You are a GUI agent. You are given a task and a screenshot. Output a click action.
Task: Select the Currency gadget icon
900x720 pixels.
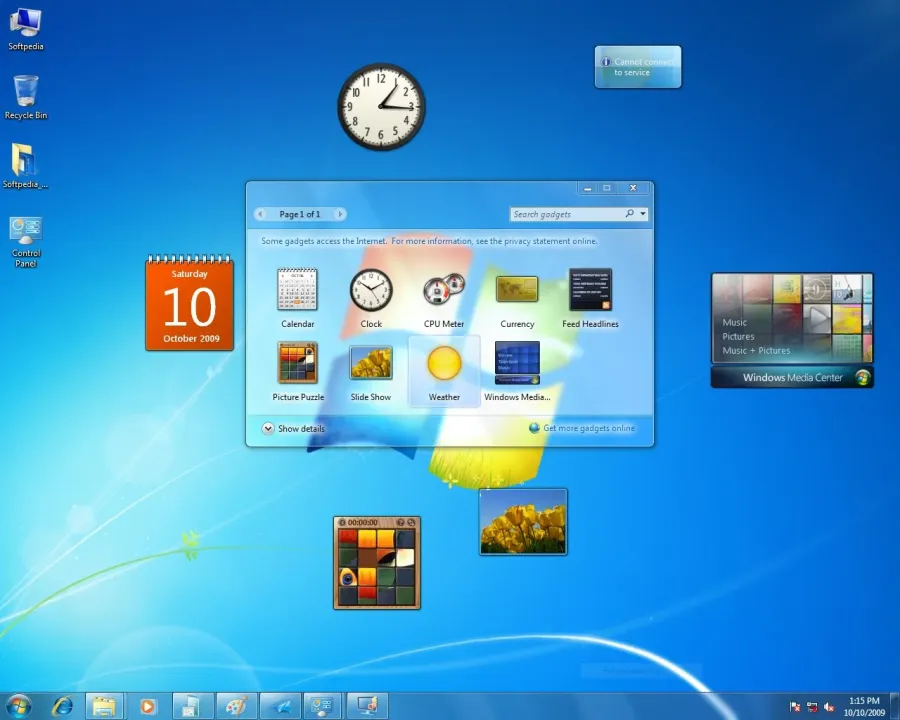(517, 289)
